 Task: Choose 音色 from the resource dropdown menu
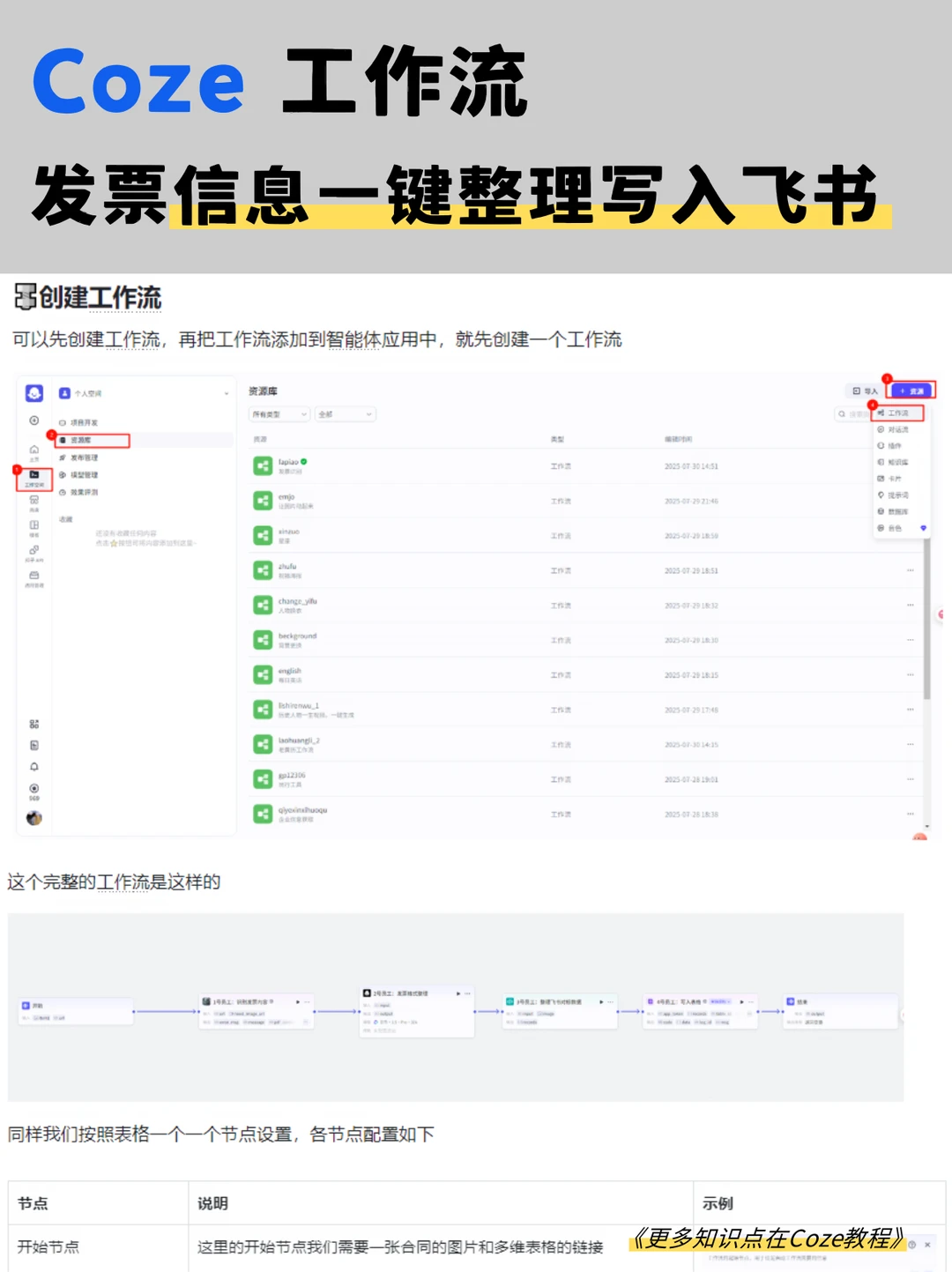[x=897, y=527]
